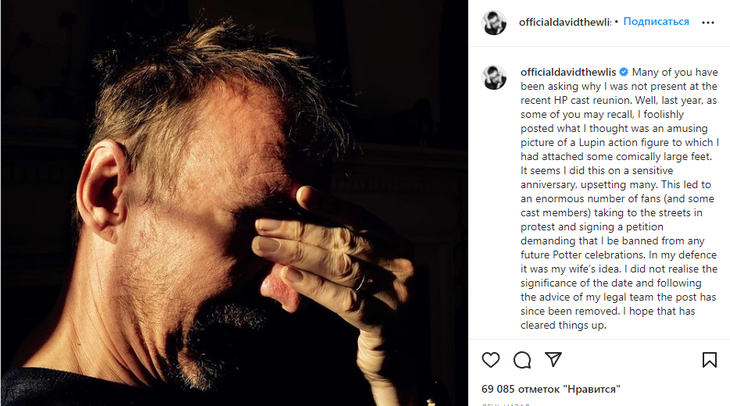Click the closing line "cleared things up."
The width and height of the screenshot is (730, 406).
pyautogui.click(x=563, y=325)
